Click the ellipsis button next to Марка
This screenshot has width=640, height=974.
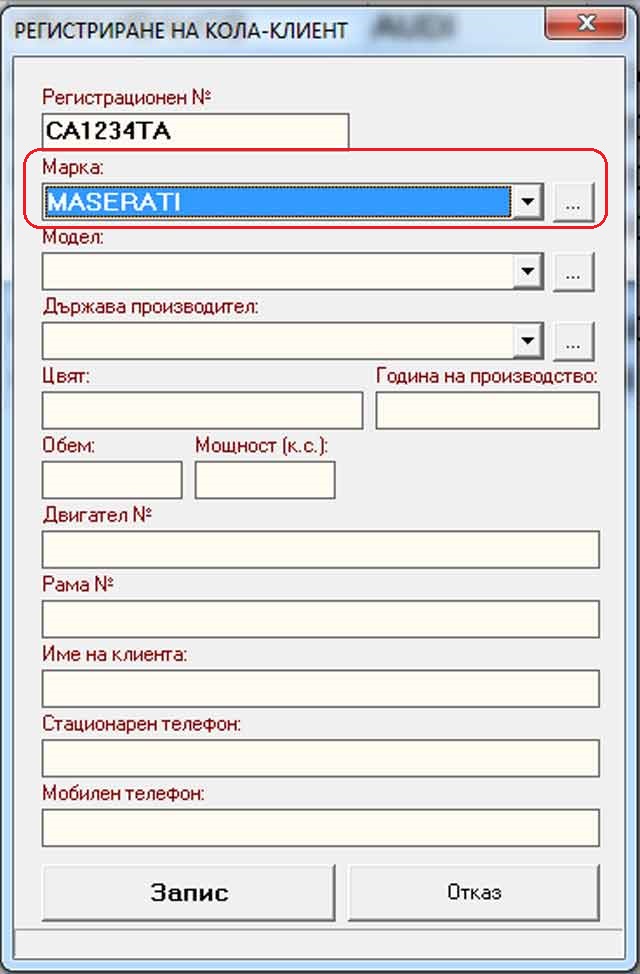click(x=573, y=203)
